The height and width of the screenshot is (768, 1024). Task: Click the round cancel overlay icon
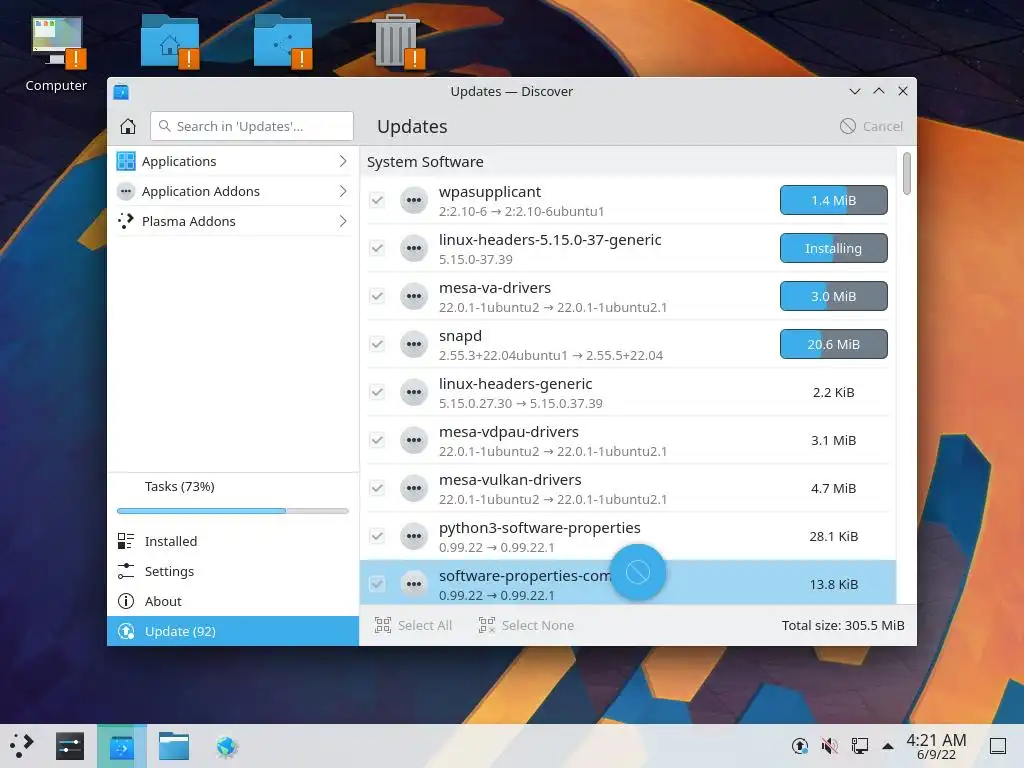point(638,572)
